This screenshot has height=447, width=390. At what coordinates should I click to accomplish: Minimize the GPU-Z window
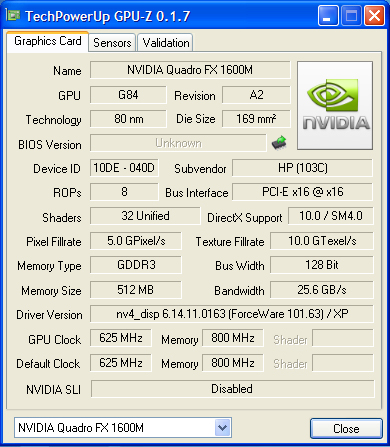click(x=328, y=15)
